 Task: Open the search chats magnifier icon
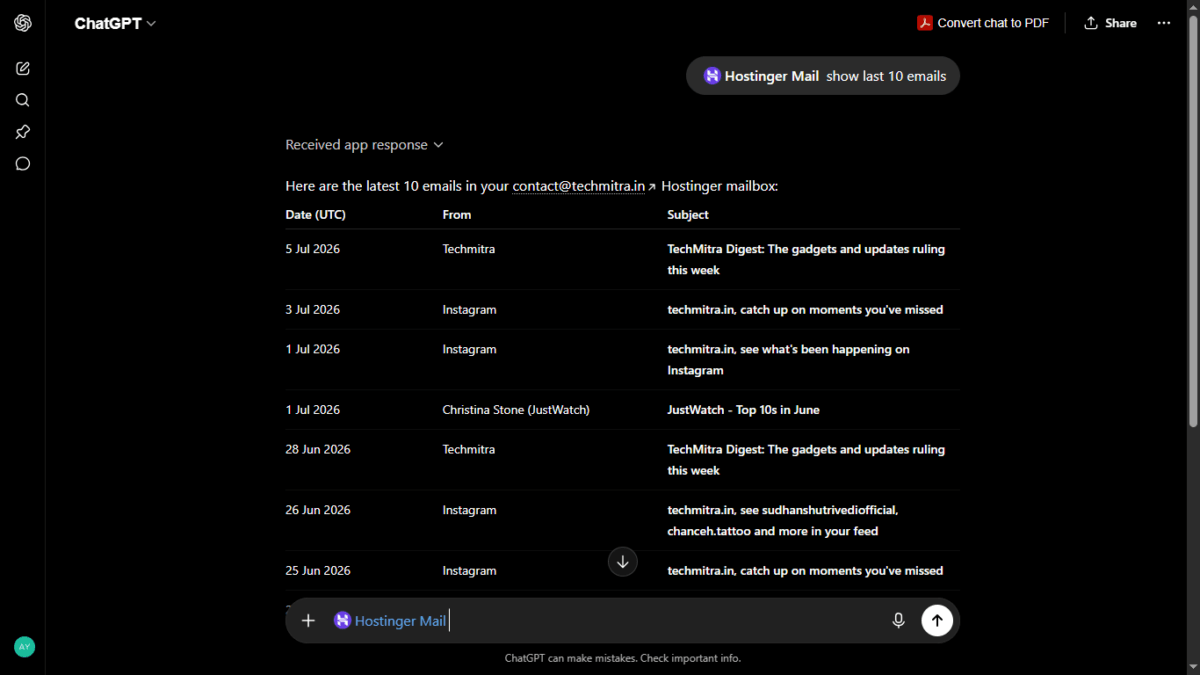[x=23, y=100]
